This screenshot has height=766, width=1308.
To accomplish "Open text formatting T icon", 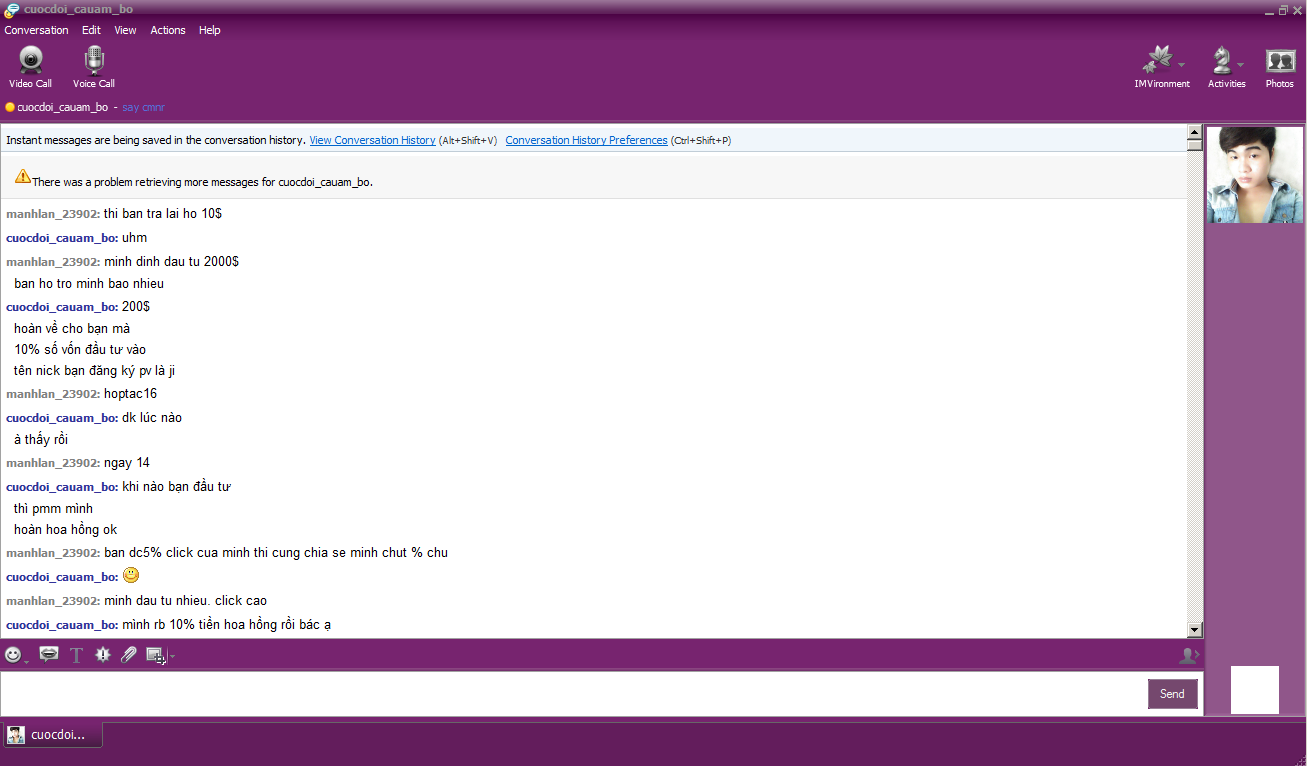I will tap(76, 655).
